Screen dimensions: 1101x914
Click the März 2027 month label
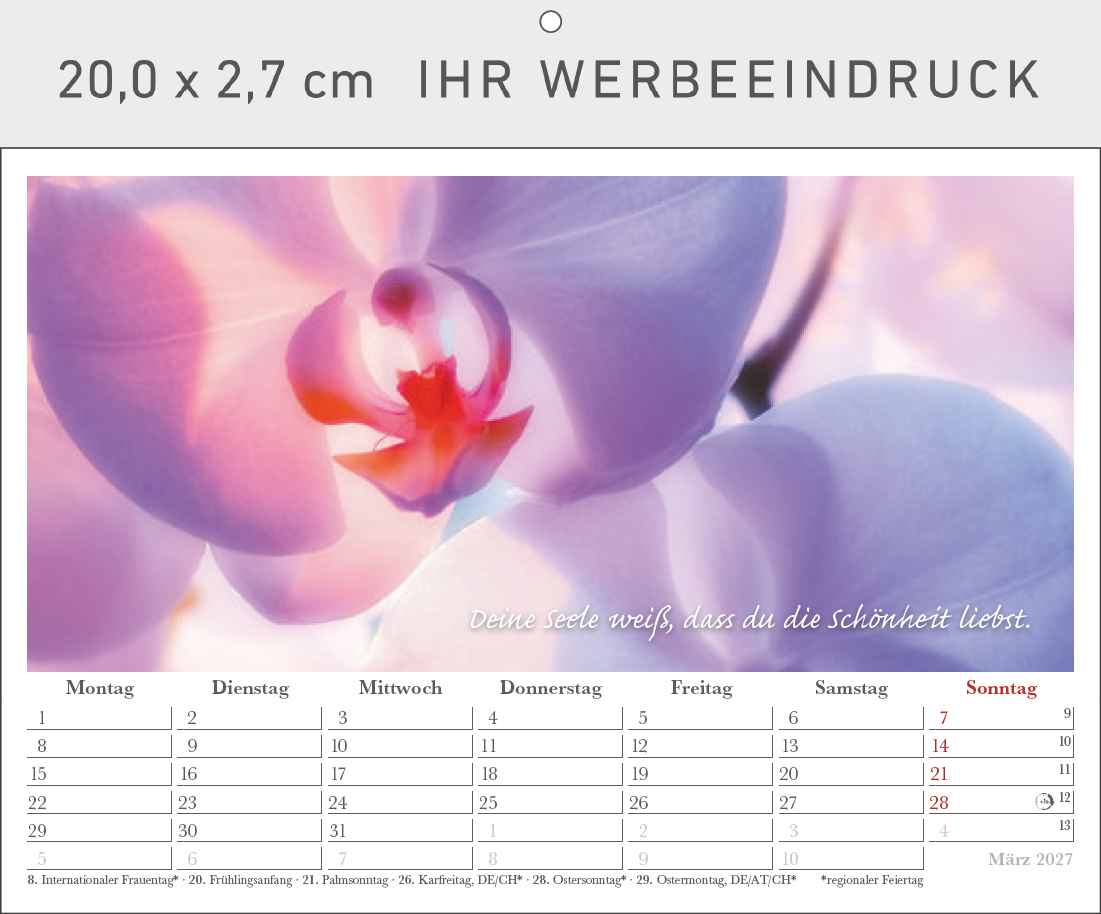coord(1030,859)
